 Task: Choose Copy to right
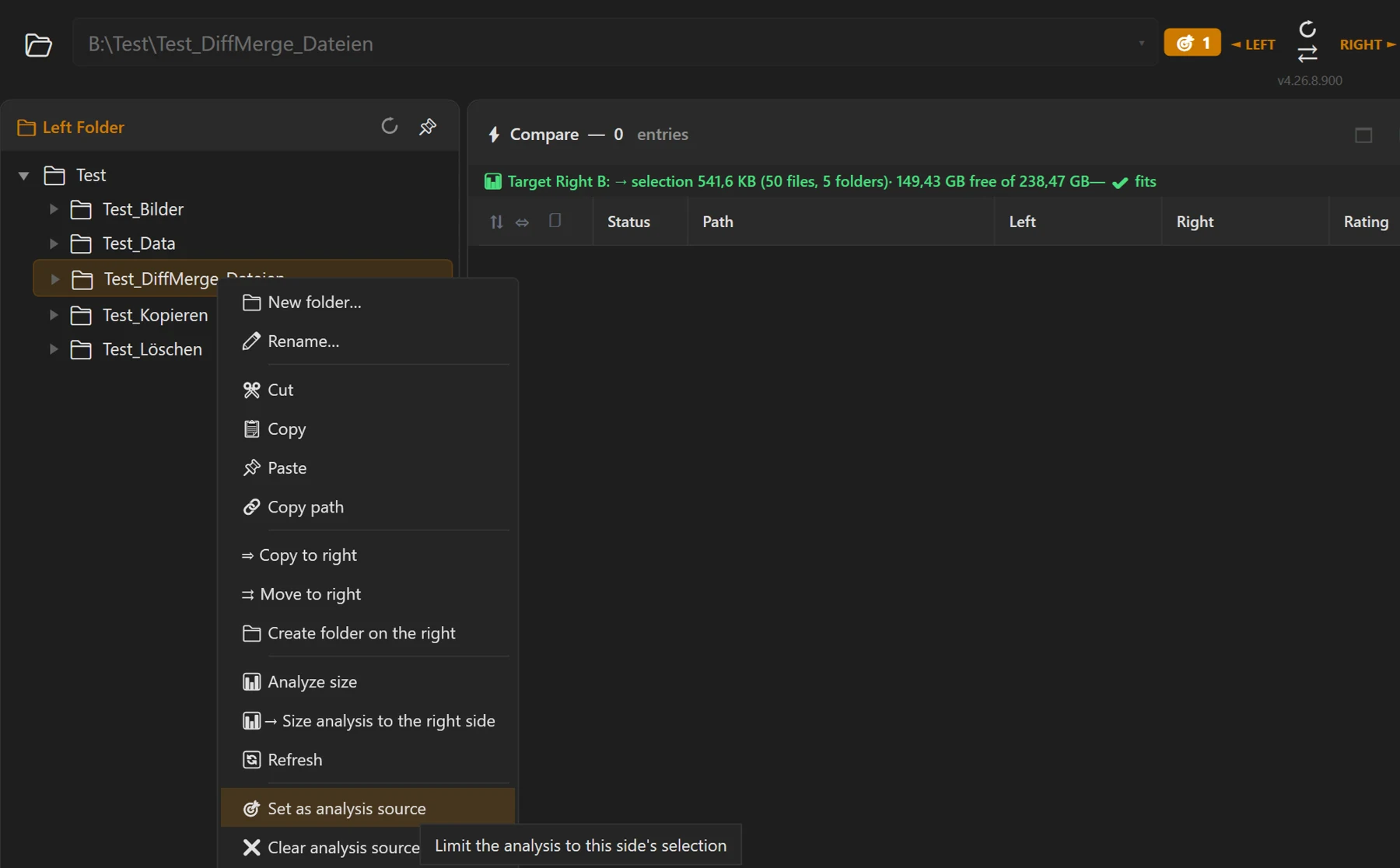click(x=367, y=555)
